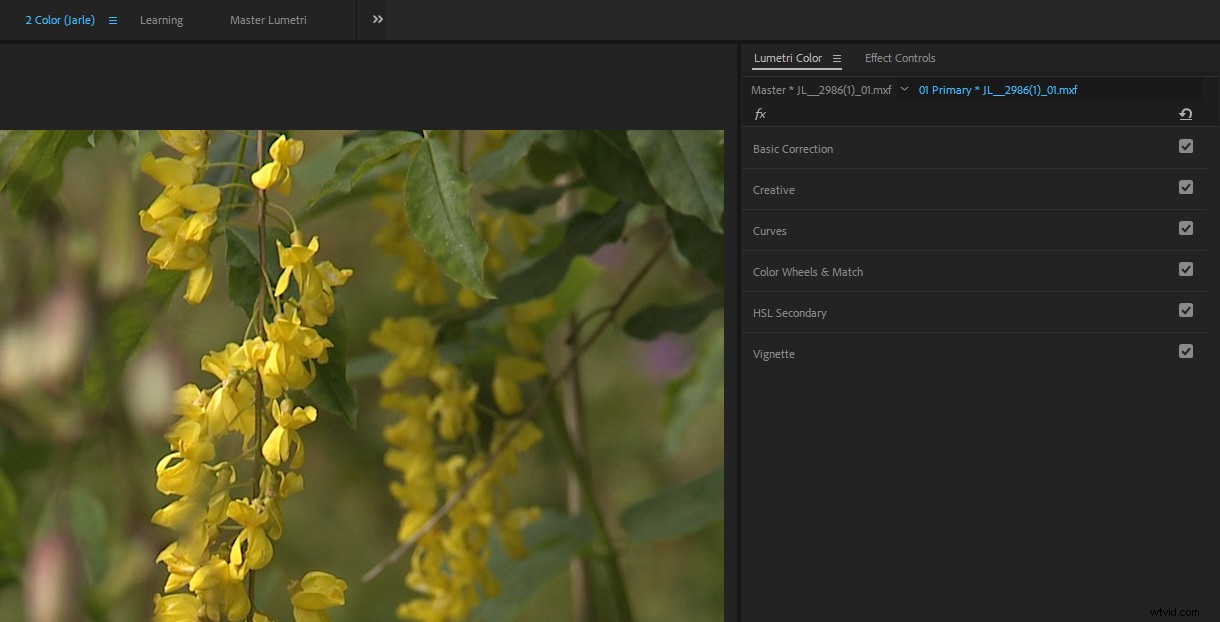Open the clip selection dropdown chevron
The height and width of the screenshot is (622, 1220).
[x=904, y=89]
